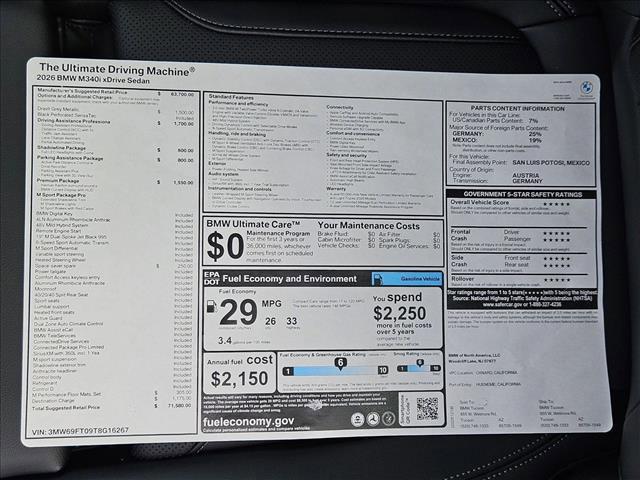The image size is (640, 480).
Task: Click the smartphone QR code
Action: pyautogui.click(x=427, y=409)
